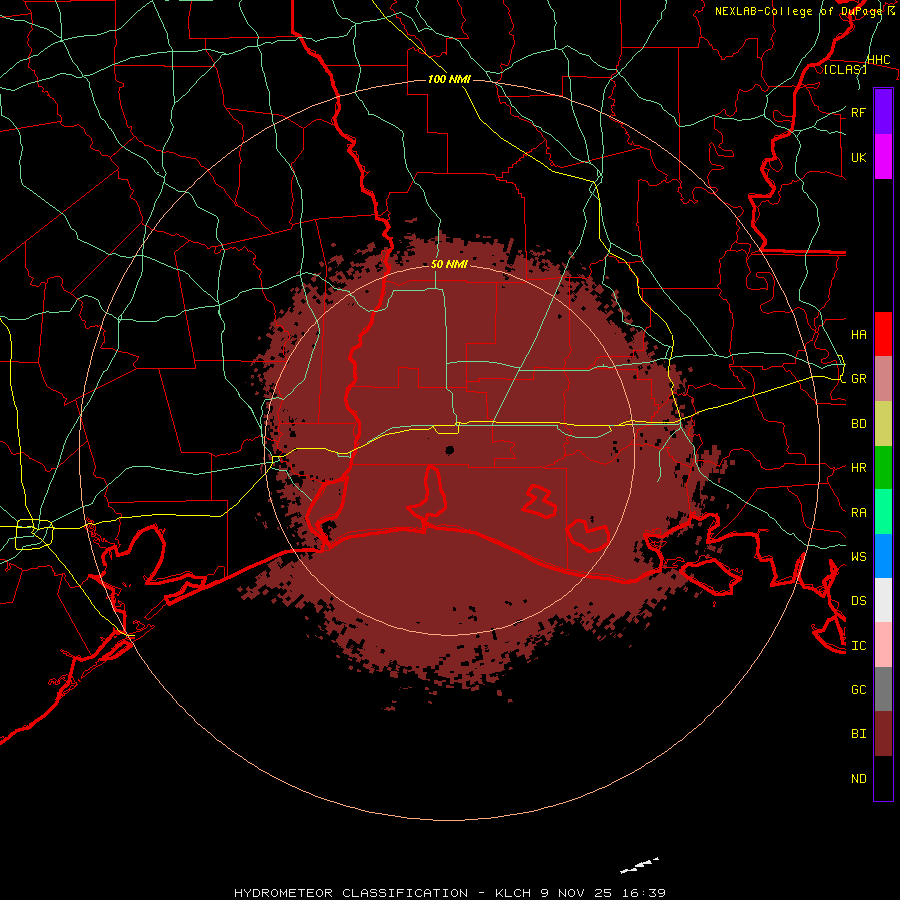The image size is (900, 900).
Task: Click the blue WS legend color swatch
Action: click(x=883, y=556)
